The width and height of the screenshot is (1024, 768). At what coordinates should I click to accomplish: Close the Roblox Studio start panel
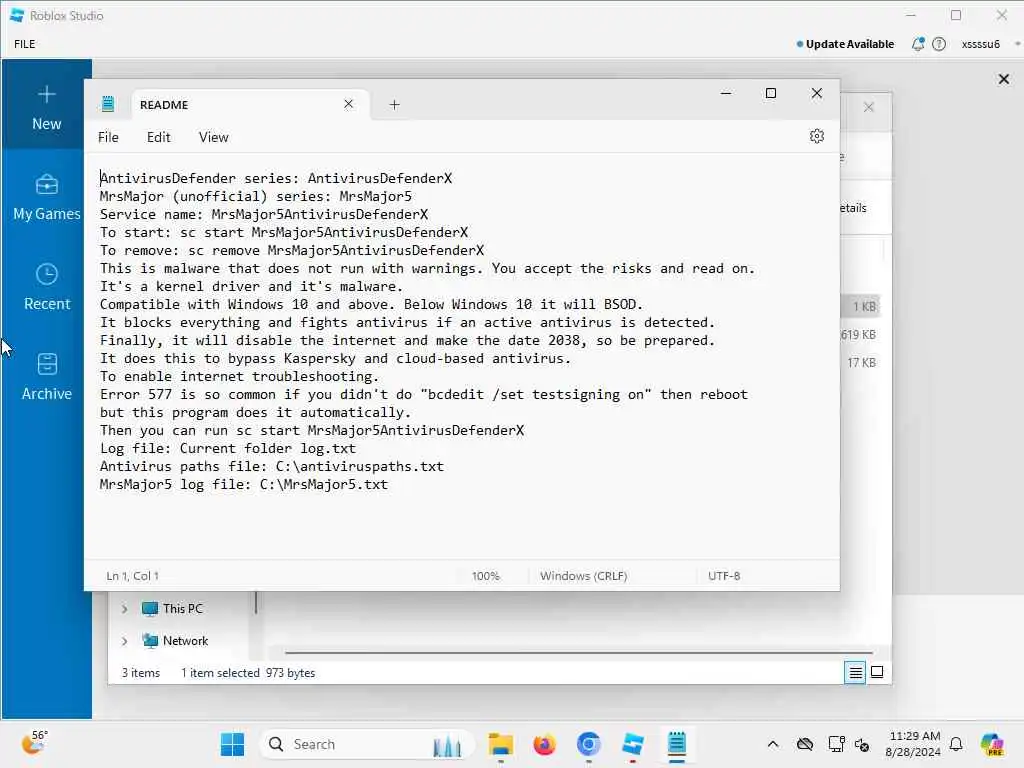click(x=1004, y=79)
